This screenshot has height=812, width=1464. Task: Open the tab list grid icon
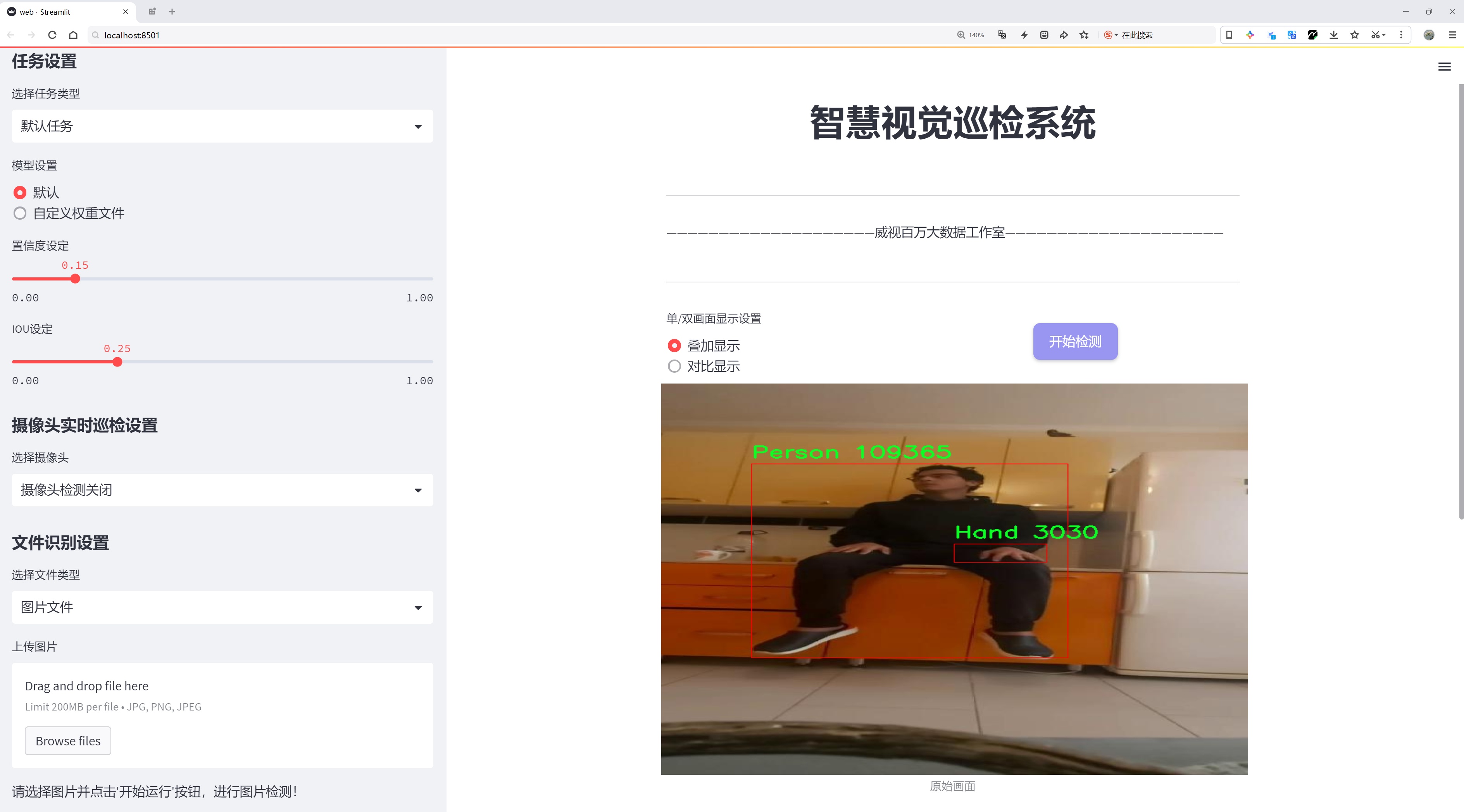pos(152,11)
